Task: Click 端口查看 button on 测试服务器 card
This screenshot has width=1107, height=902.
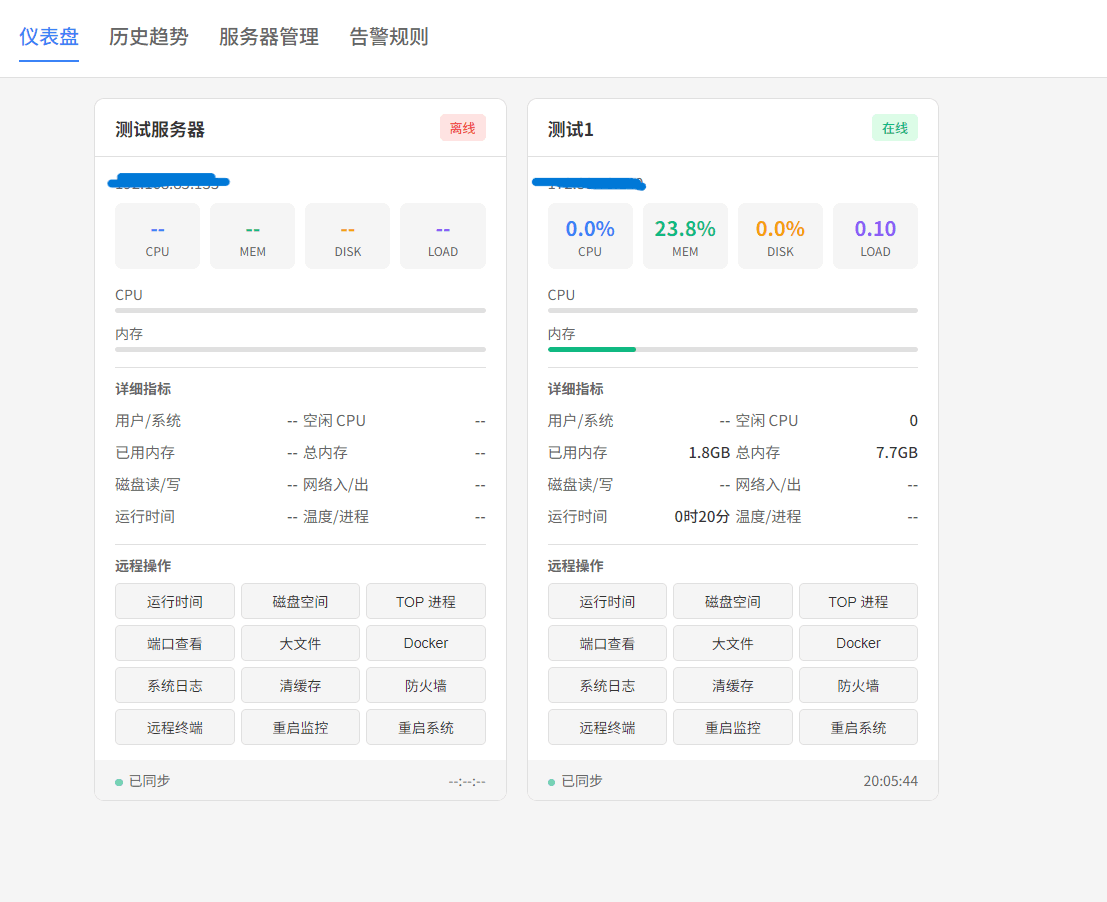Action: (174, 643)
